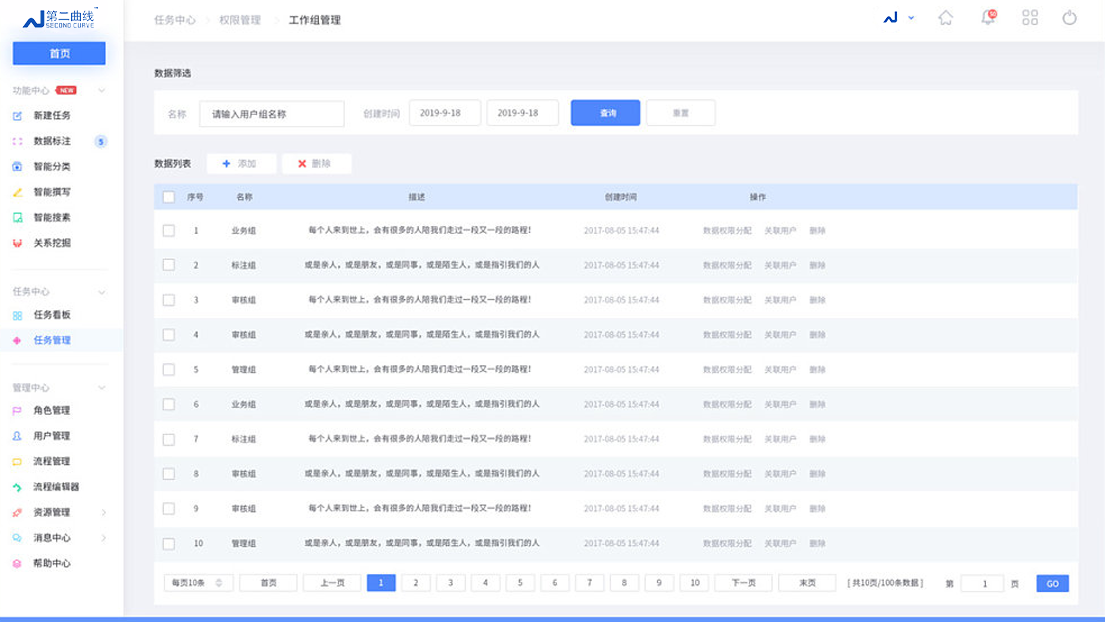This screenshot has height=622, width=1105.
Task: Open the notification bell with 50 badge
Action: pos(988,18)
